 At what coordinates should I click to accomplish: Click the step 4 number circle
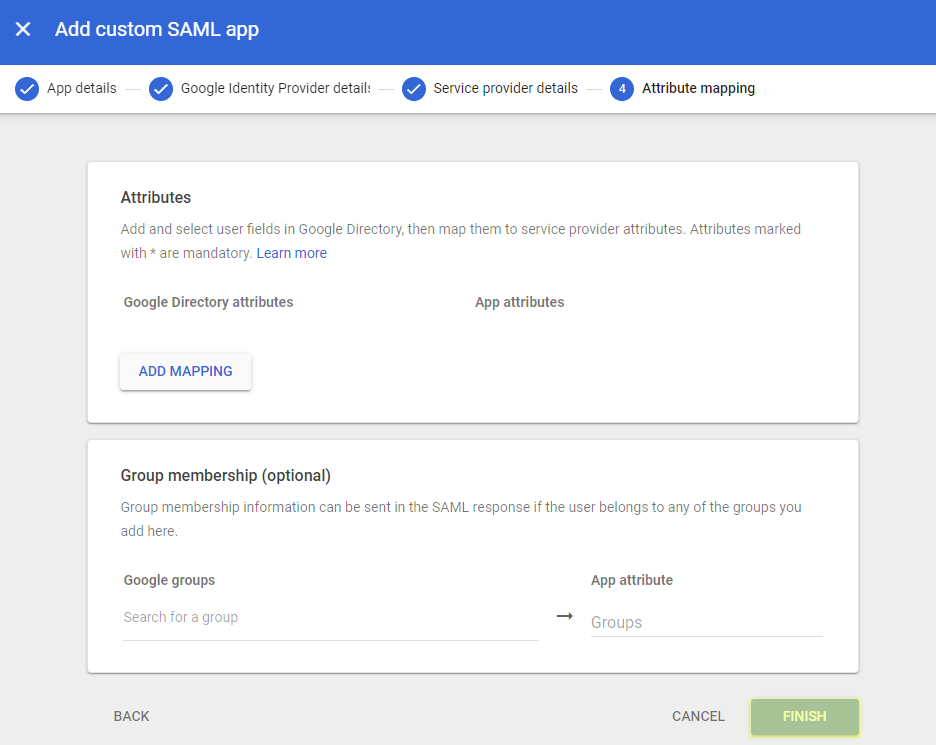tap(622, 89)
